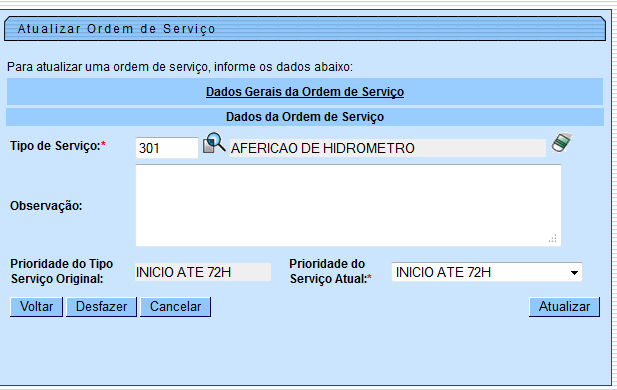Click the Atualizar Ordem de Serviço title
The image size is (617, 390).
pos(116,29)
